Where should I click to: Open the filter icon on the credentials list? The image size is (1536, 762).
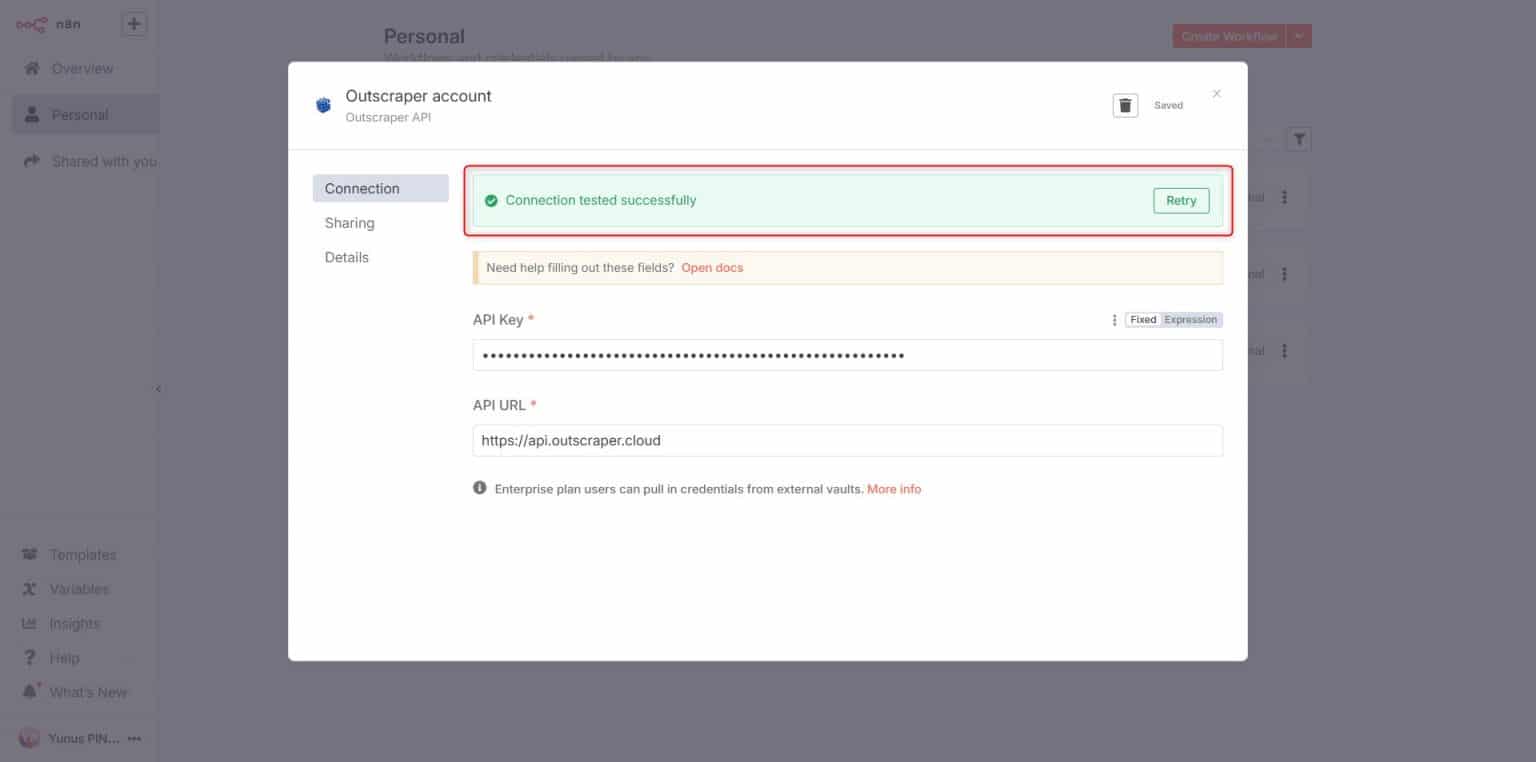[x=1298, y=139]
